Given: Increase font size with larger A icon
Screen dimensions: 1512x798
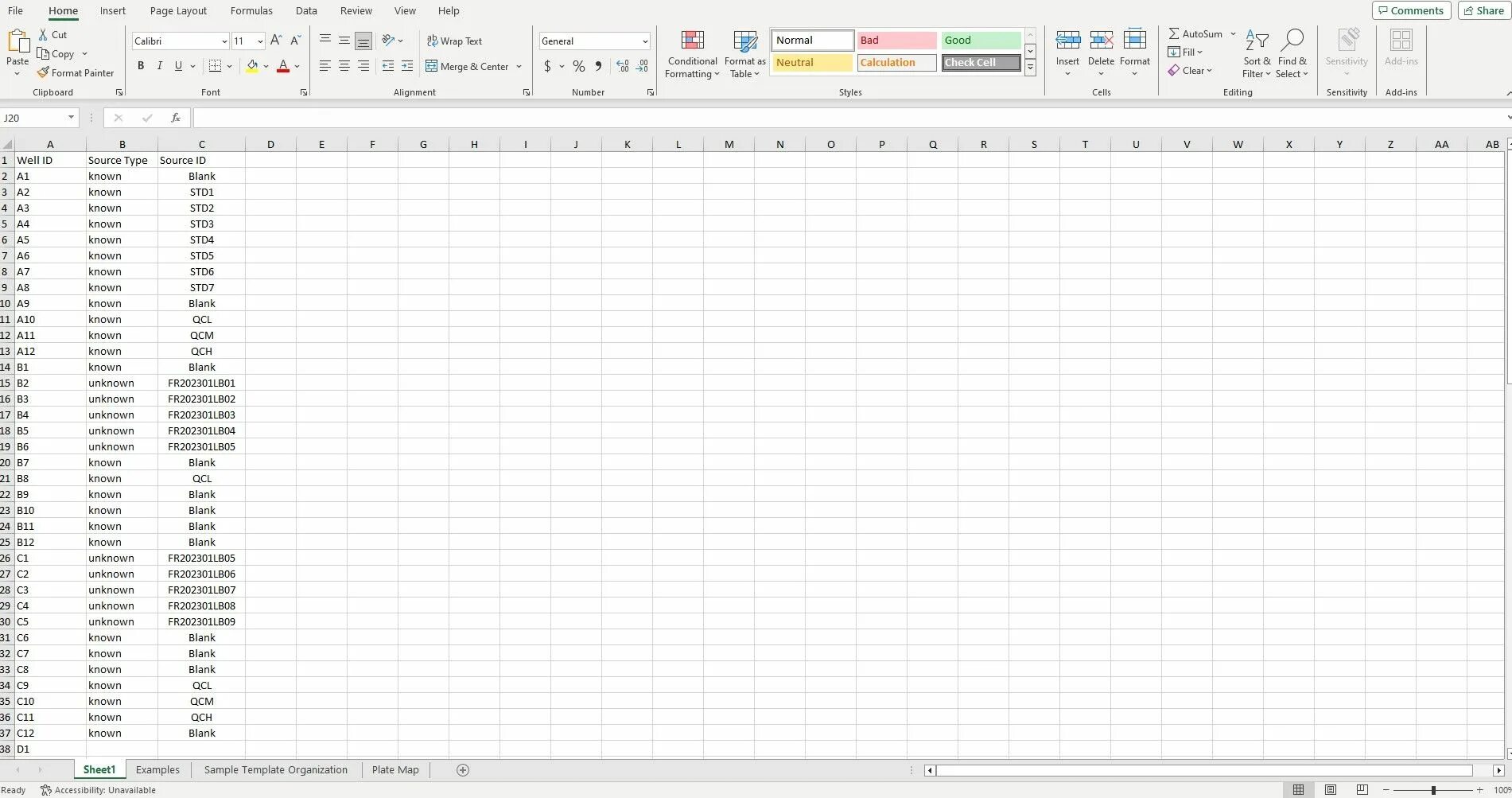Looking at the screenshot, I should coord(276,41).
